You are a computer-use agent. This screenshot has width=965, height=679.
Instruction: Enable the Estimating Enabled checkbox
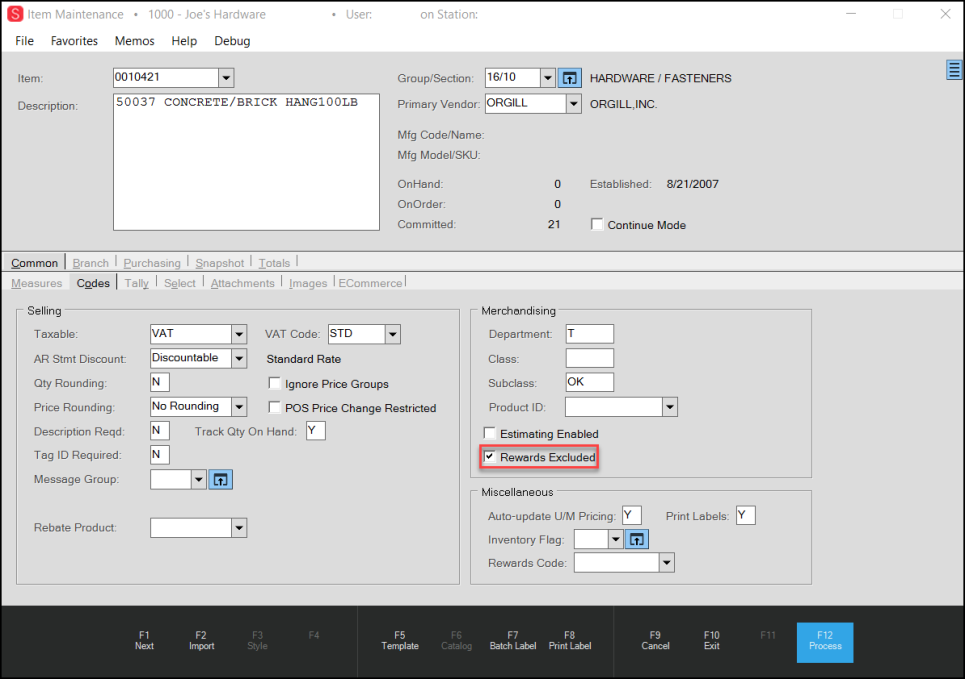[x=490, y=433]
